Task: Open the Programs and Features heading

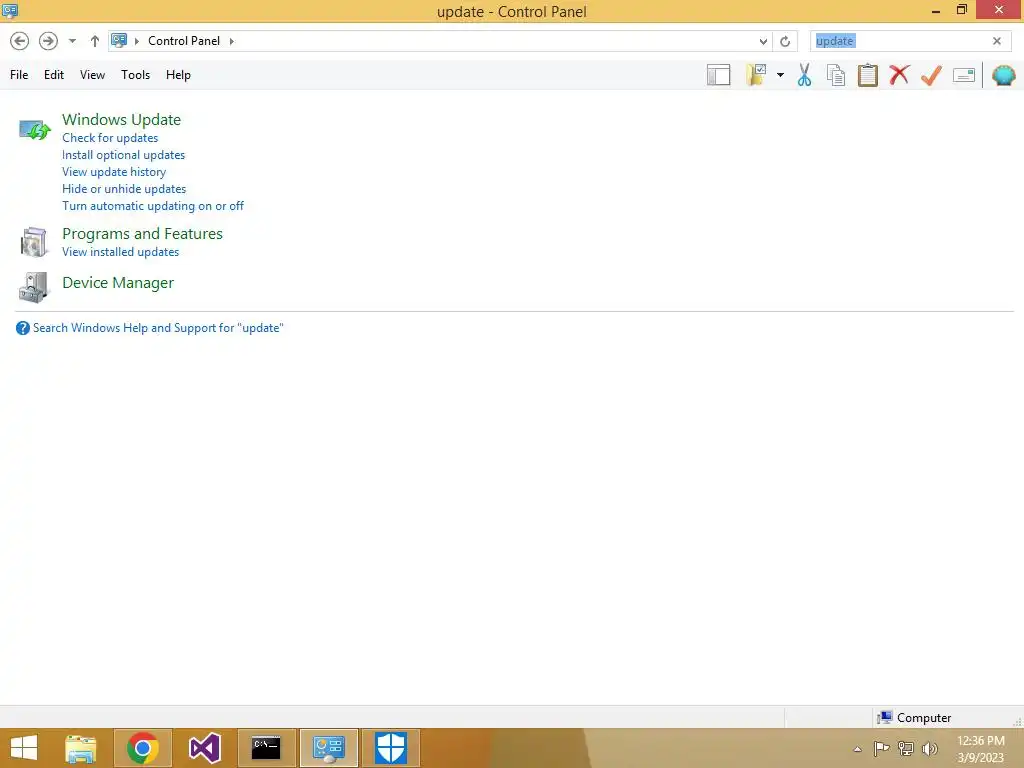Action: [142, 234]
